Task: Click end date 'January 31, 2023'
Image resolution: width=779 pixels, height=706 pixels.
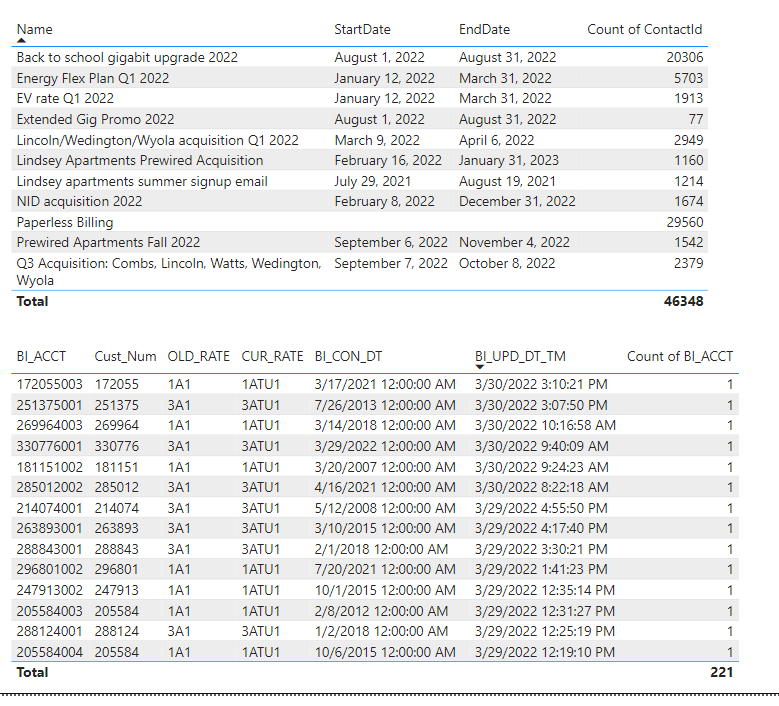Action: pos(509,160)
